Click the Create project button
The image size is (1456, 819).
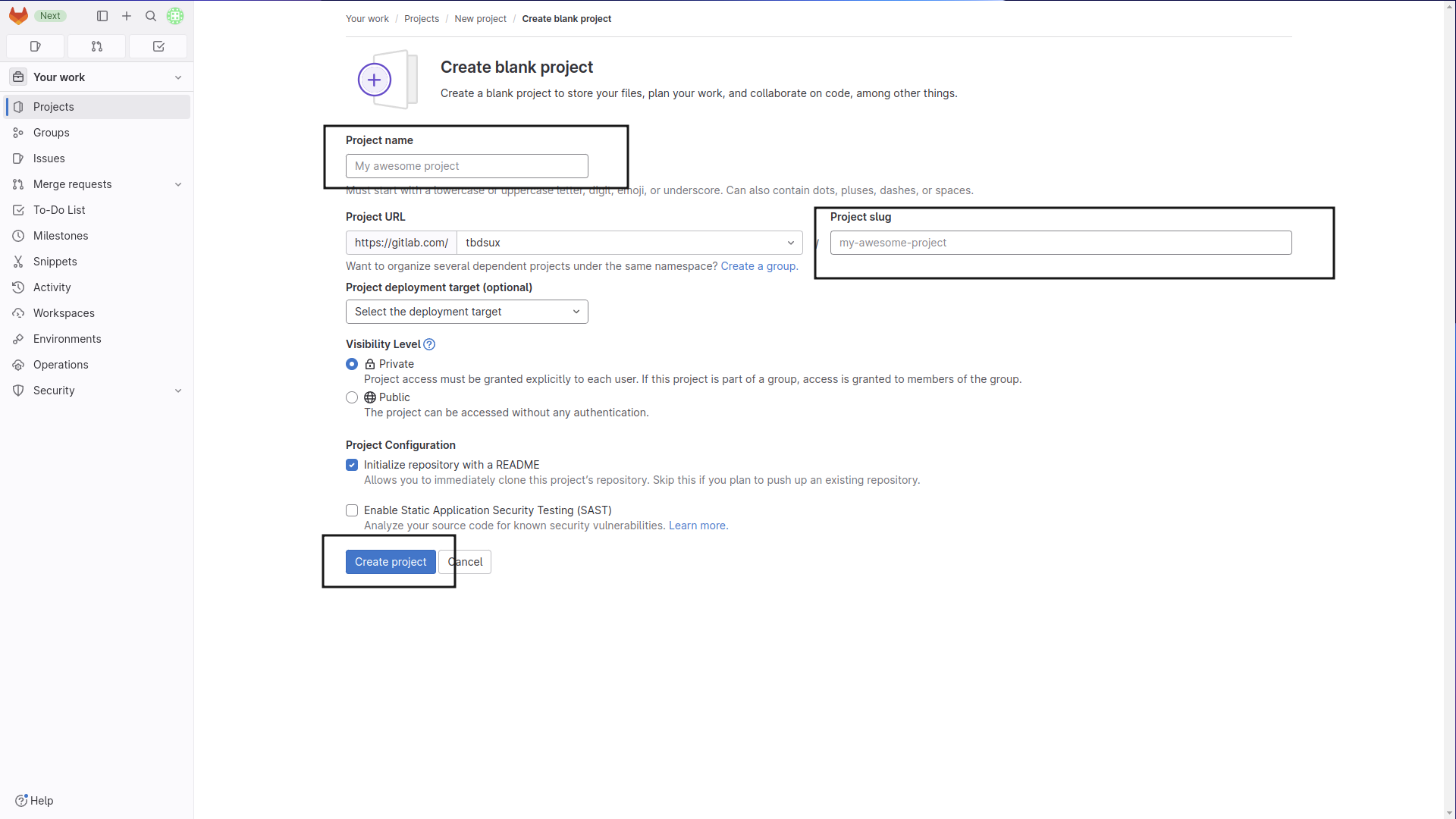(391, 561)
